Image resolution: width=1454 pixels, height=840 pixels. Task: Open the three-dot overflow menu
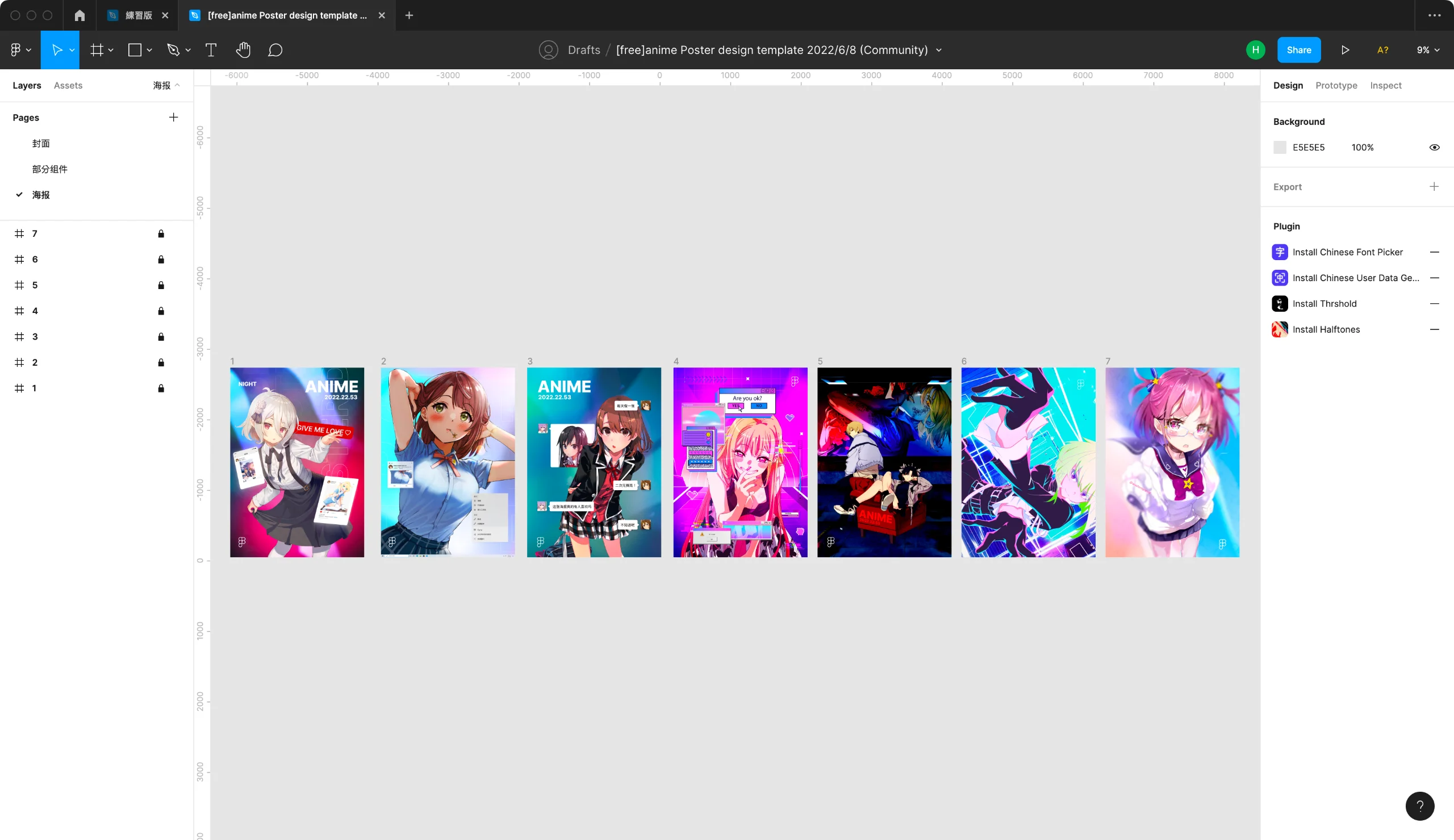click(x=1434, y=15)
